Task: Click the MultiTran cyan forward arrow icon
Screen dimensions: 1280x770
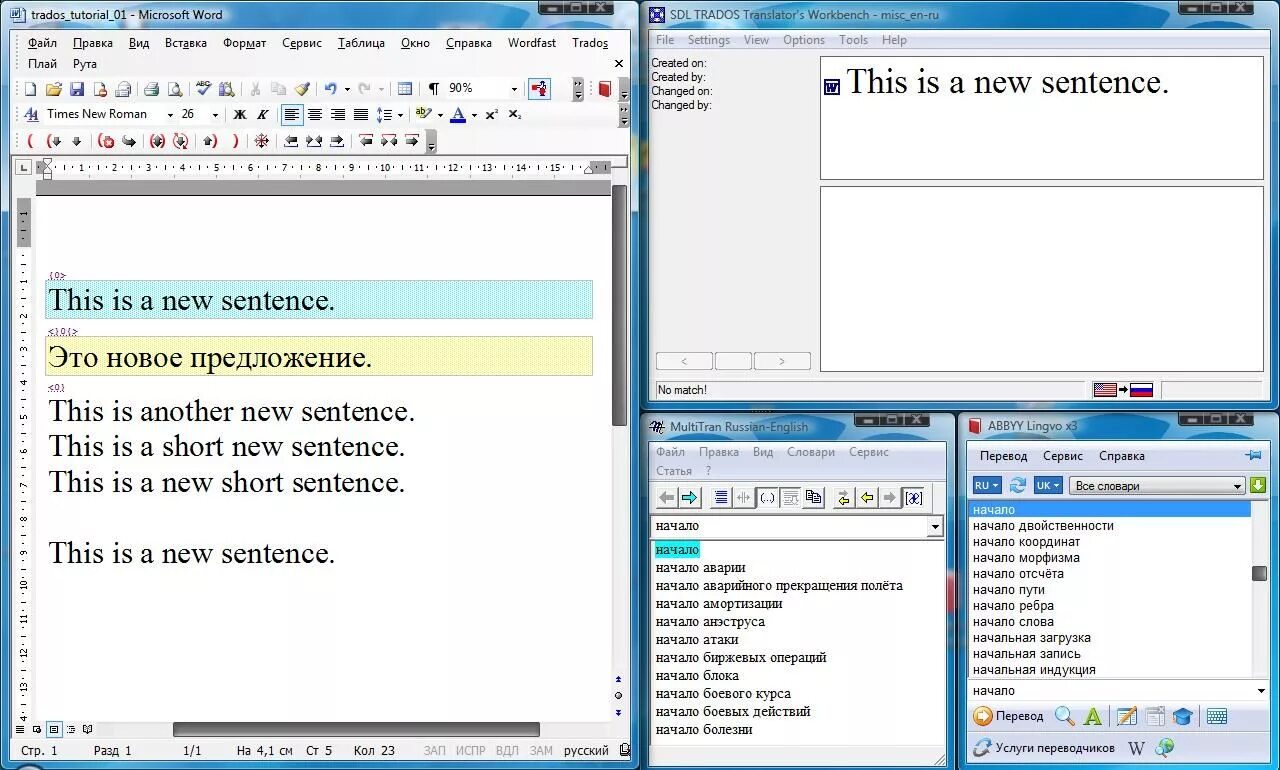Action: (689, 497)
